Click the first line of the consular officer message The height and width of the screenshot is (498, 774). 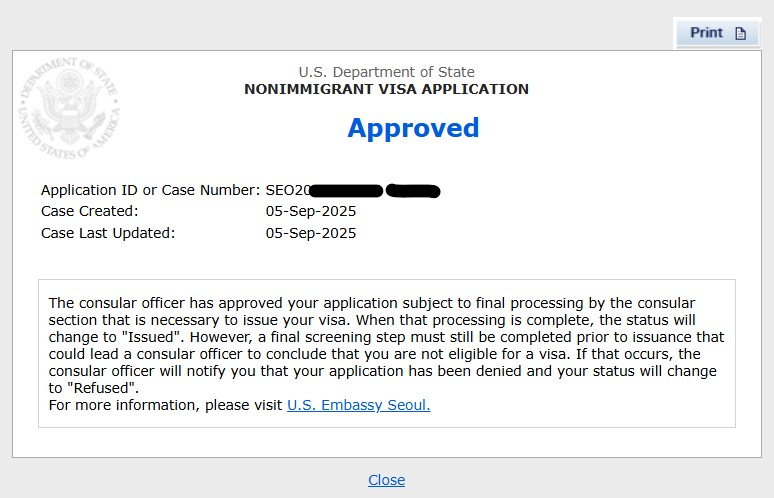click(385, 303)
